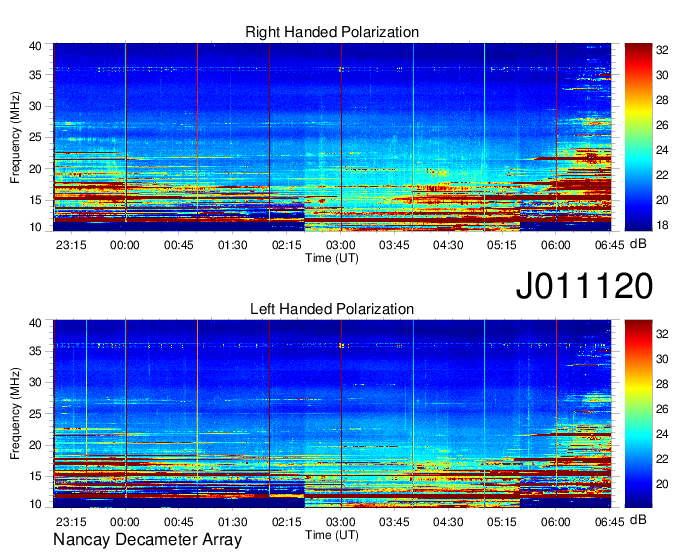
Task: Click the 04:30 time tick under Left Handed plot
Action: (448, 522)
